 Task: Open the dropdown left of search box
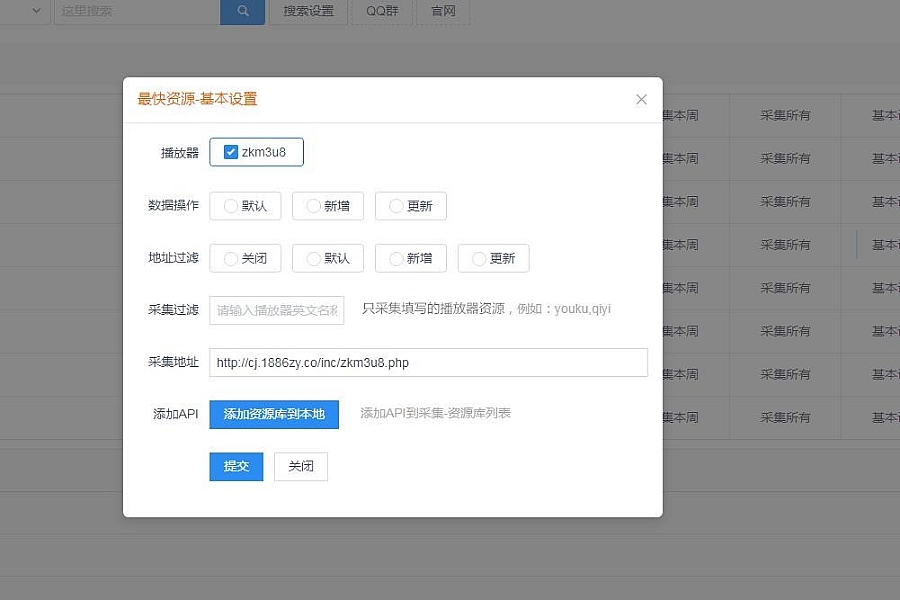coord(36,11)
